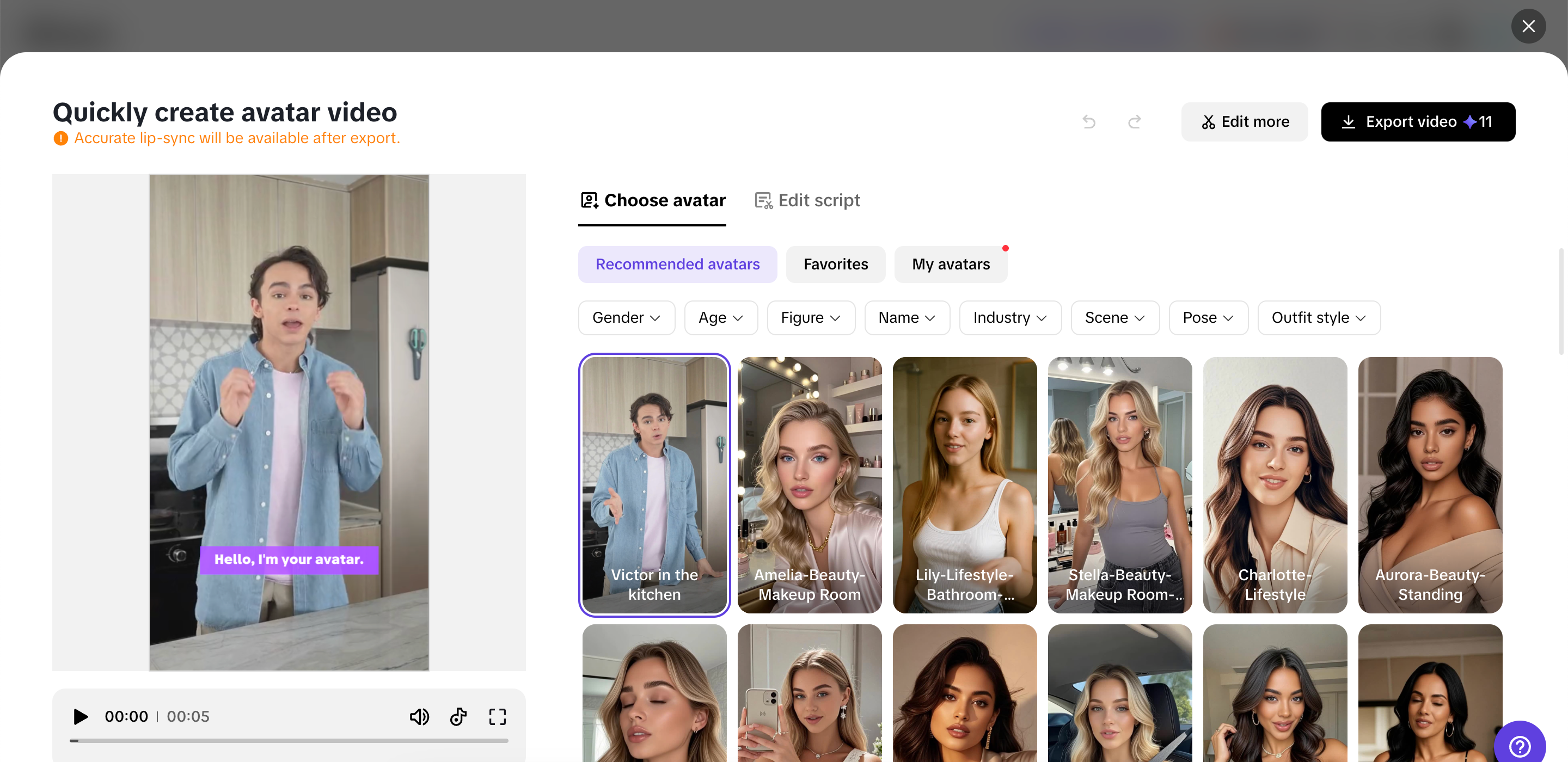
Task: Click the orange lip-sync warning icon
Action: click(61, 138)
